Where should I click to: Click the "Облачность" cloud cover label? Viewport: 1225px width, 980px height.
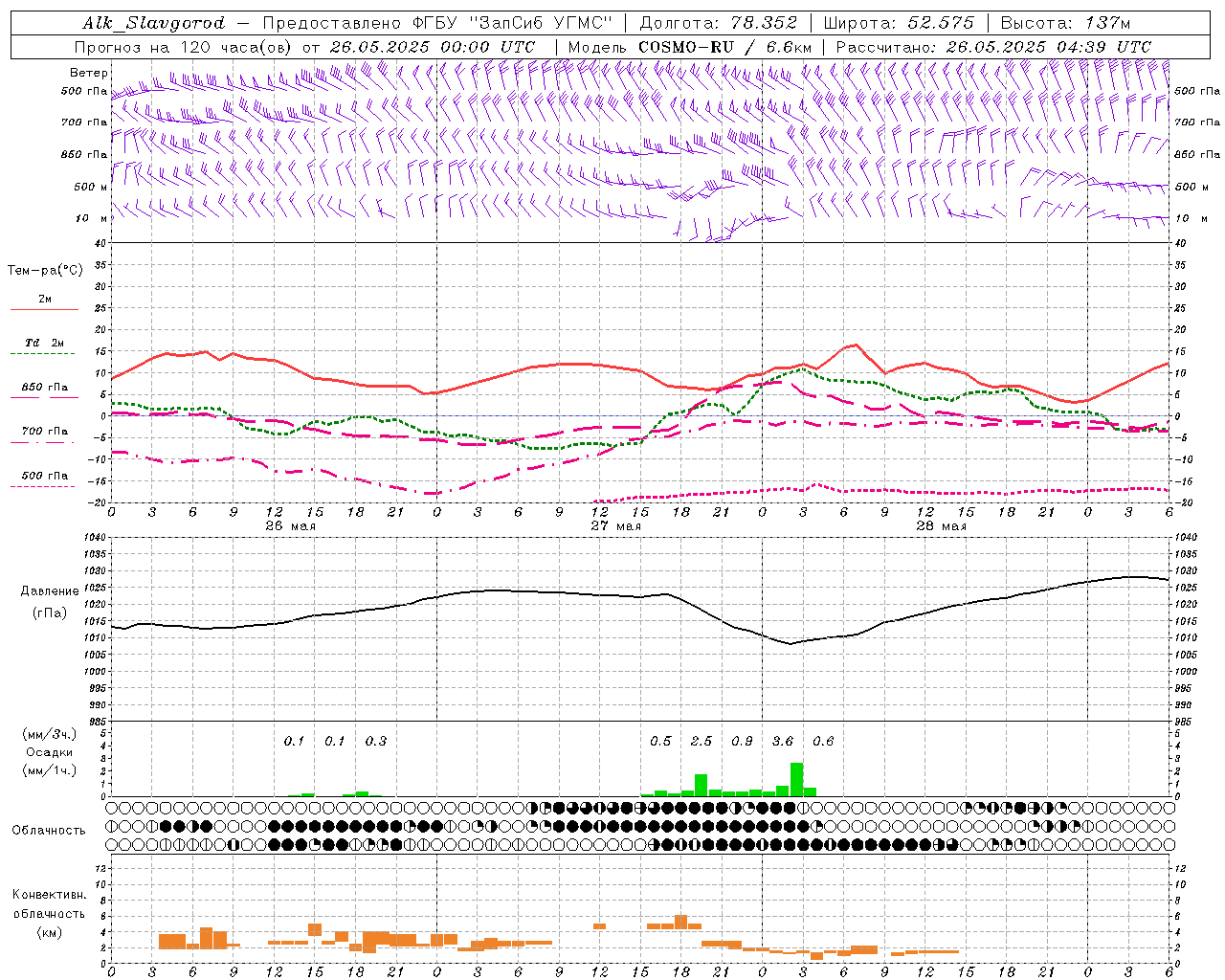pyautogui.click(x=49, y=830)
